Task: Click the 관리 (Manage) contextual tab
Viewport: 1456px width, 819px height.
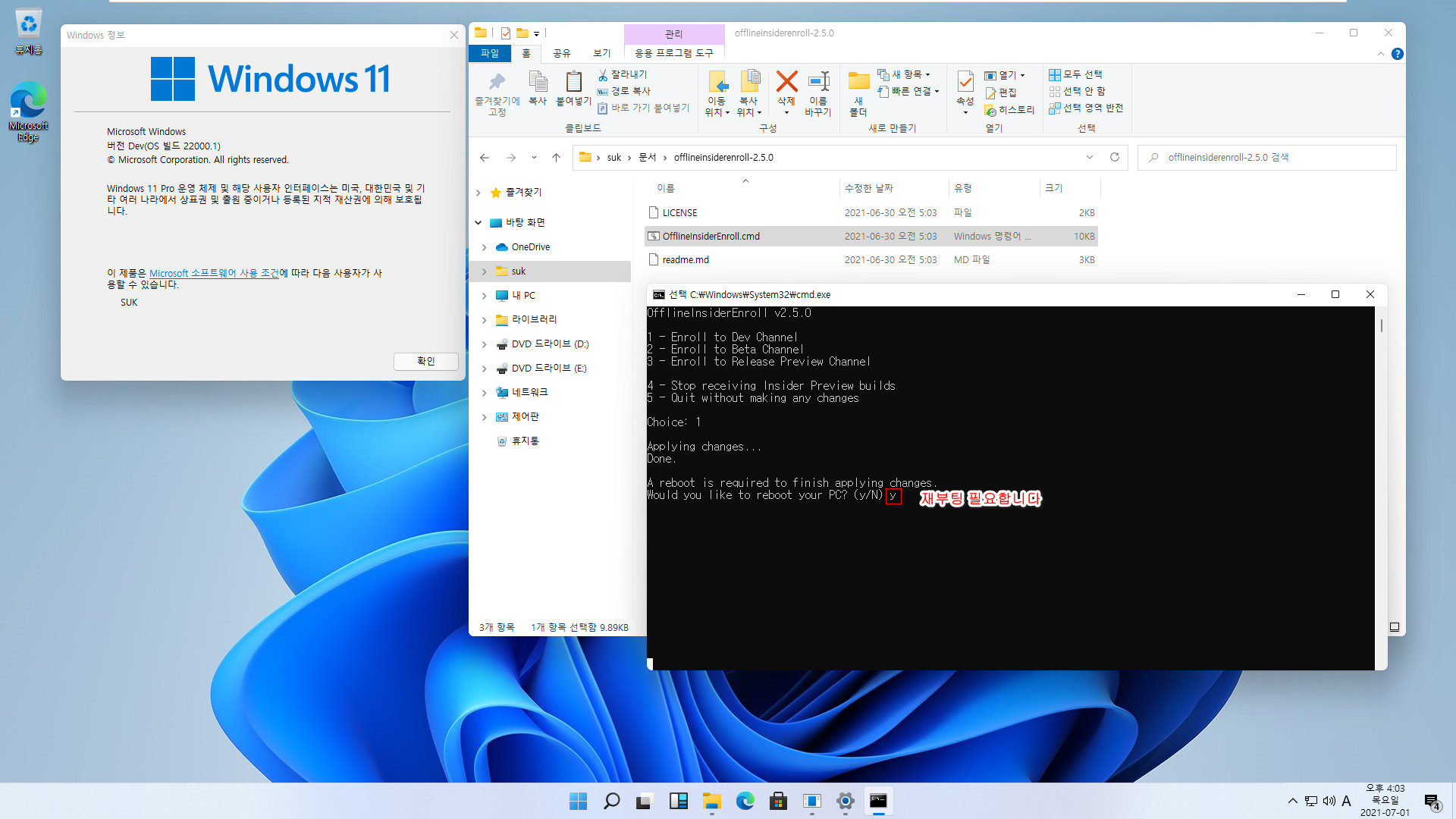Action: (x=674, y=34)
